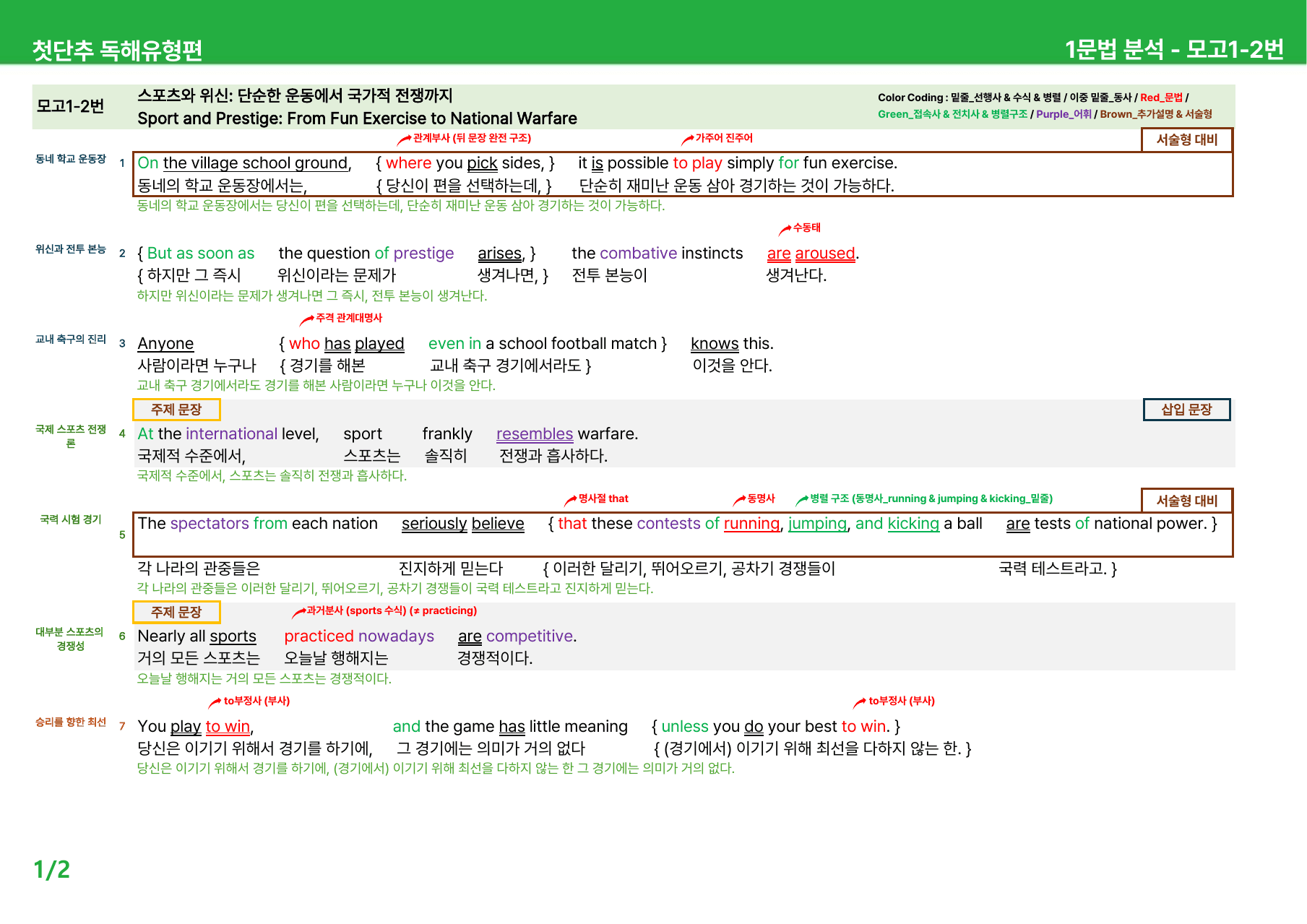Click the margin label '대부분 스포츠의 경쟁성'
This screenshot has width=1307, height=924.
(71, 639)
